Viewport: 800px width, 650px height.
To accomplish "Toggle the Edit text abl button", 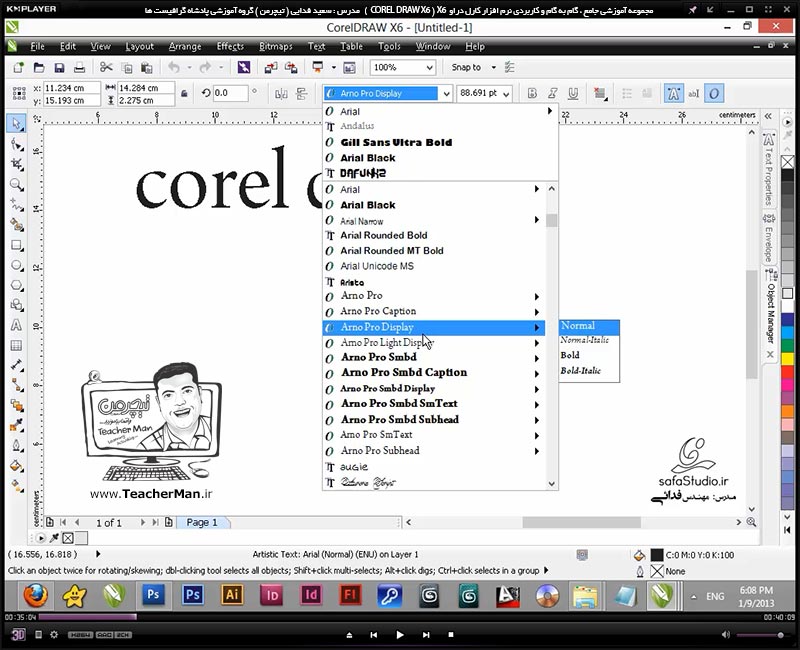I will pyautogui.click(x=693, y=93).
